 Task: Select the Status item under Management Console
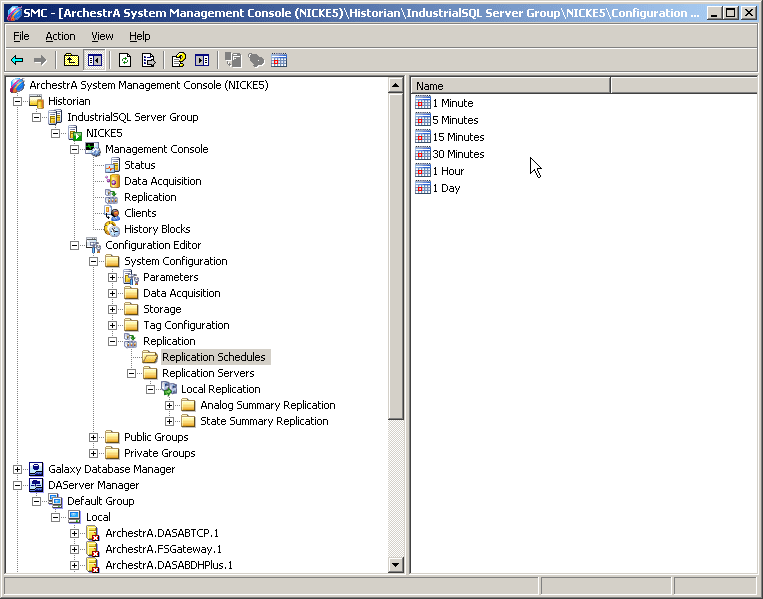[140, 165]
